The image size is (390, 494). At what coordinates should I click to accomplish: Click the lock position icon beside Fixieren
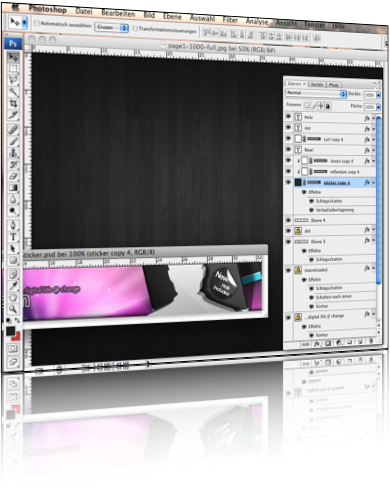click(321, 106)
